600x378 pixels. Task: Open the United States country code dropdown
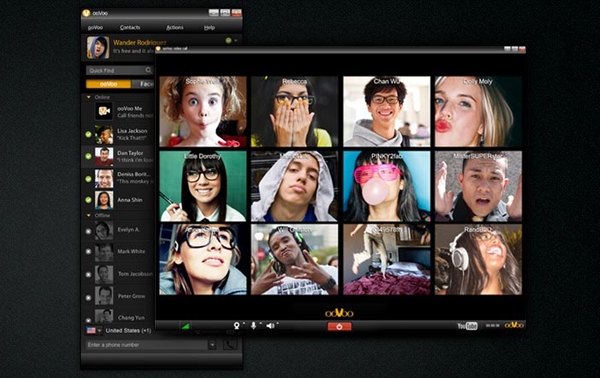pos(99,330)
